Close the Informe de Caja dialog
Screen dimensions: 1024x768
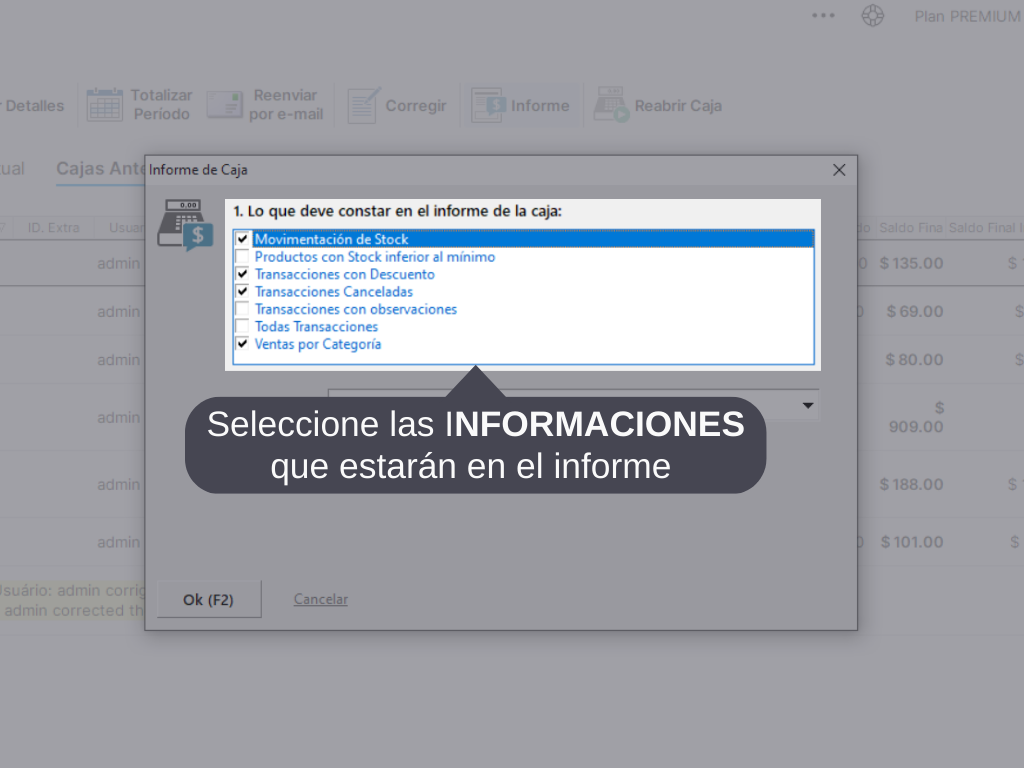(839, 170)
